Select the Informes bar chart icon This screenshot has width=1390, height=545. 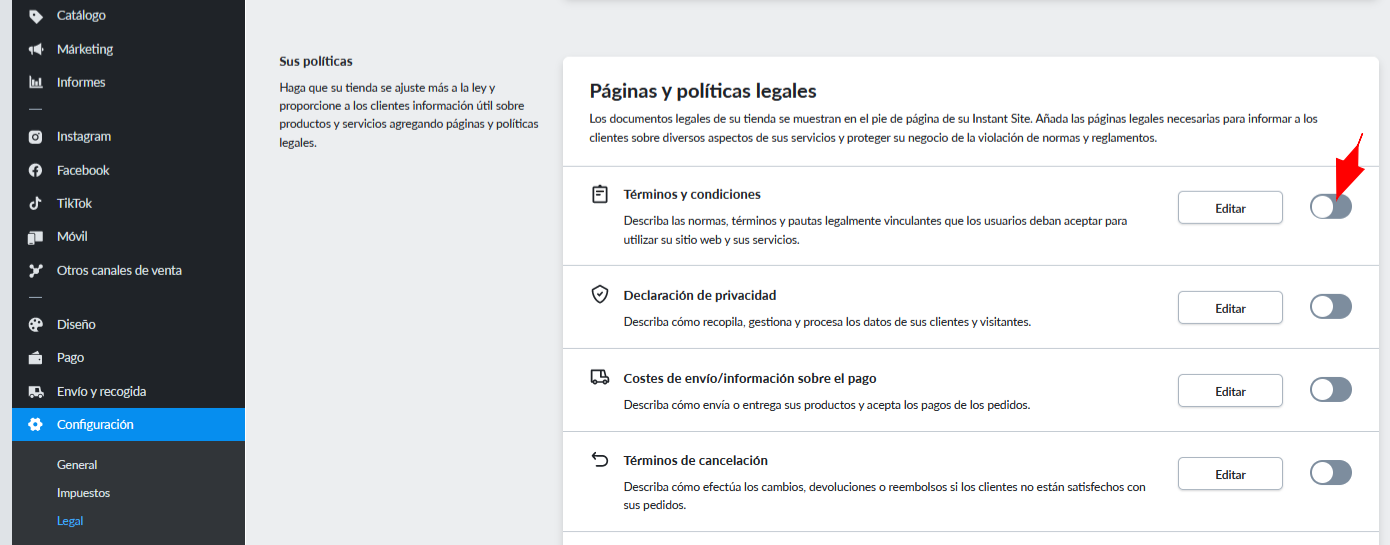pos(36,82)
